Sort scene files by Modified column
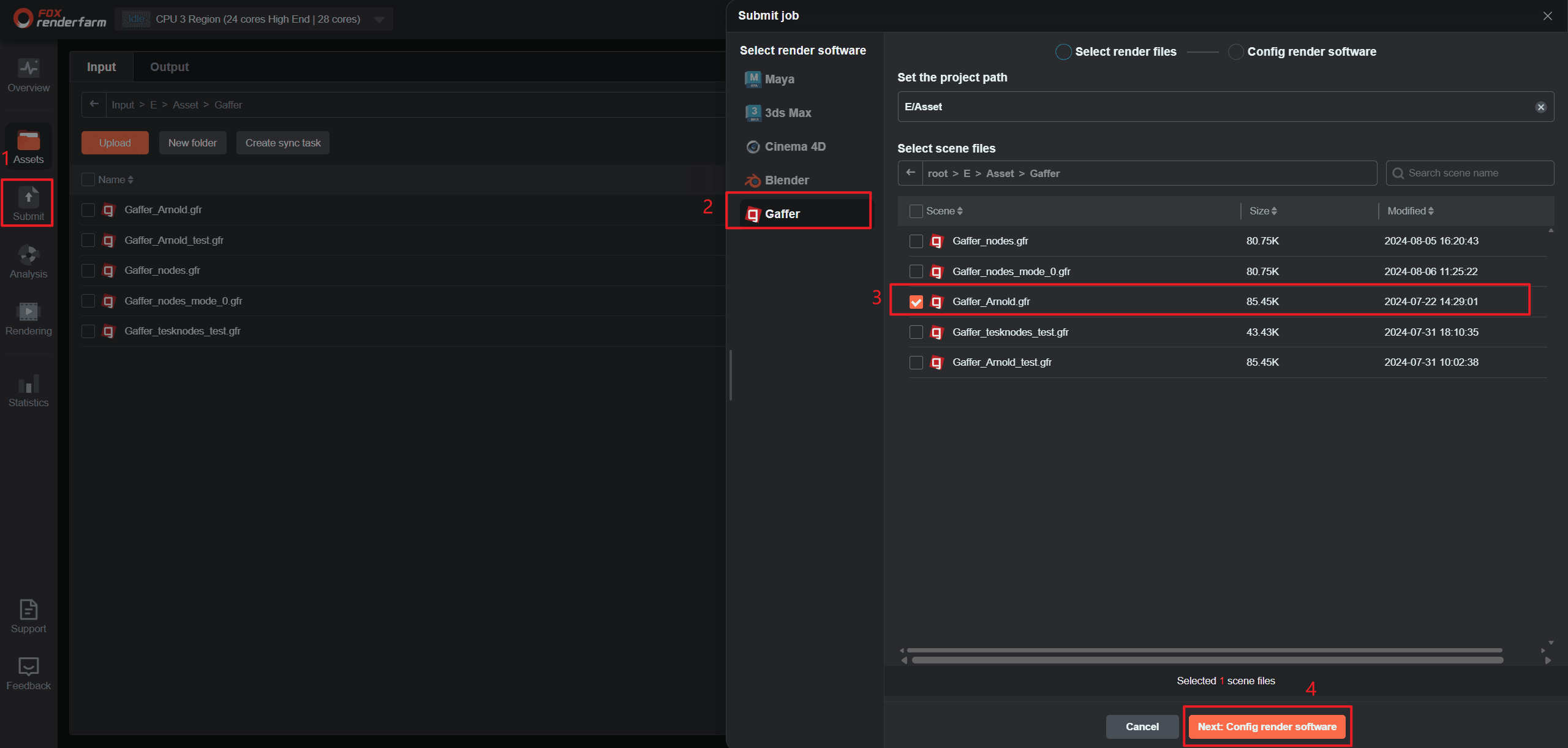 tap(1410, 211)
